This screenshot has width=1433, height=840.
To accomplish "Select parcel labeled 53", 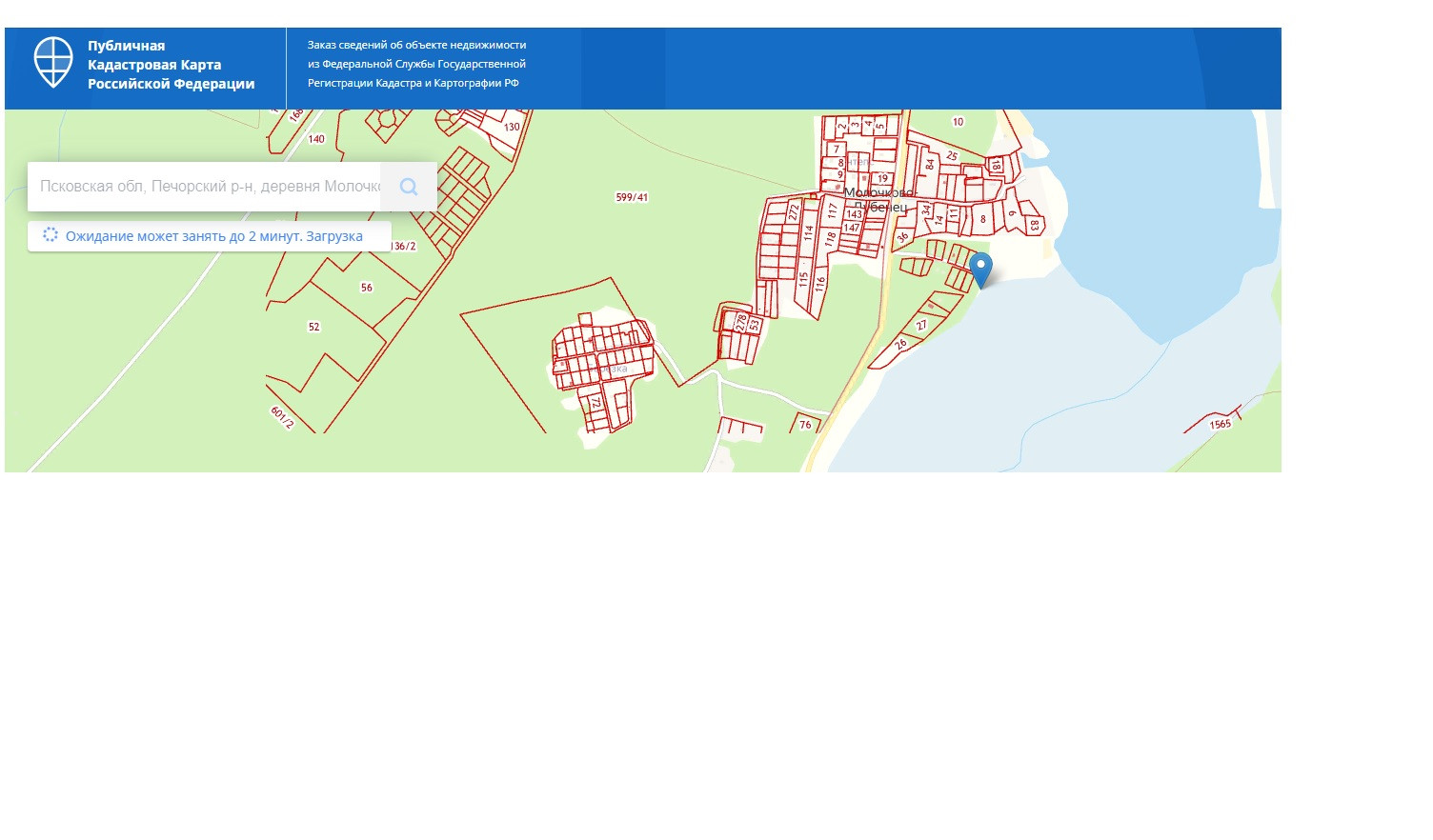I will coord(755,325).
